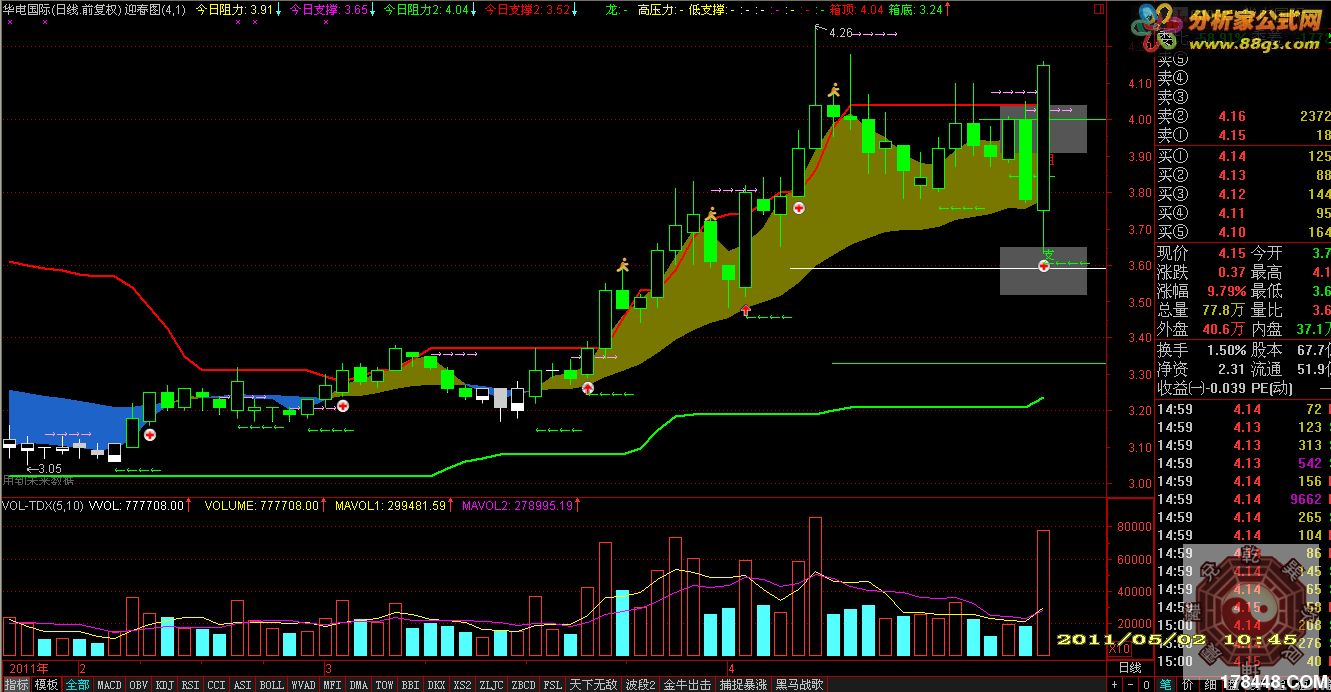Click the 卖① 4.15 ask row
This screenshot has width=1331, height=692.
(1244, 136)
